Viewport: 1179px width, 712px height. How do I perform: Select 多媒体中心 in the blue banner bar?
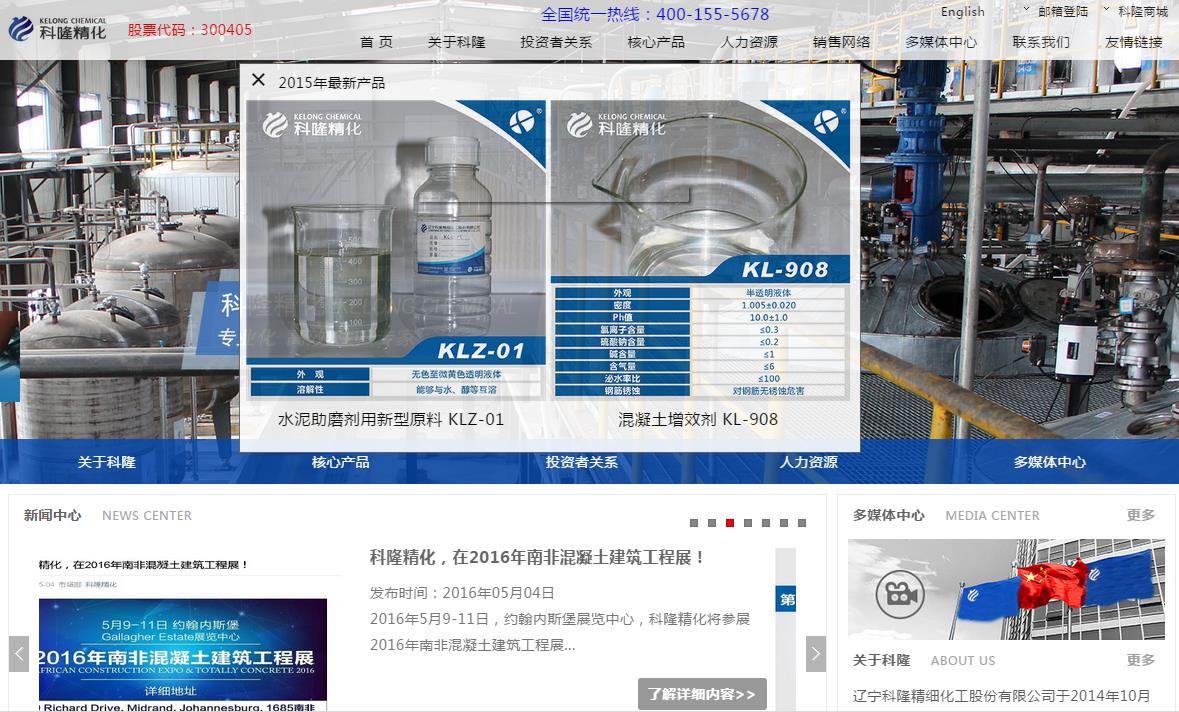coord(1050,462)
